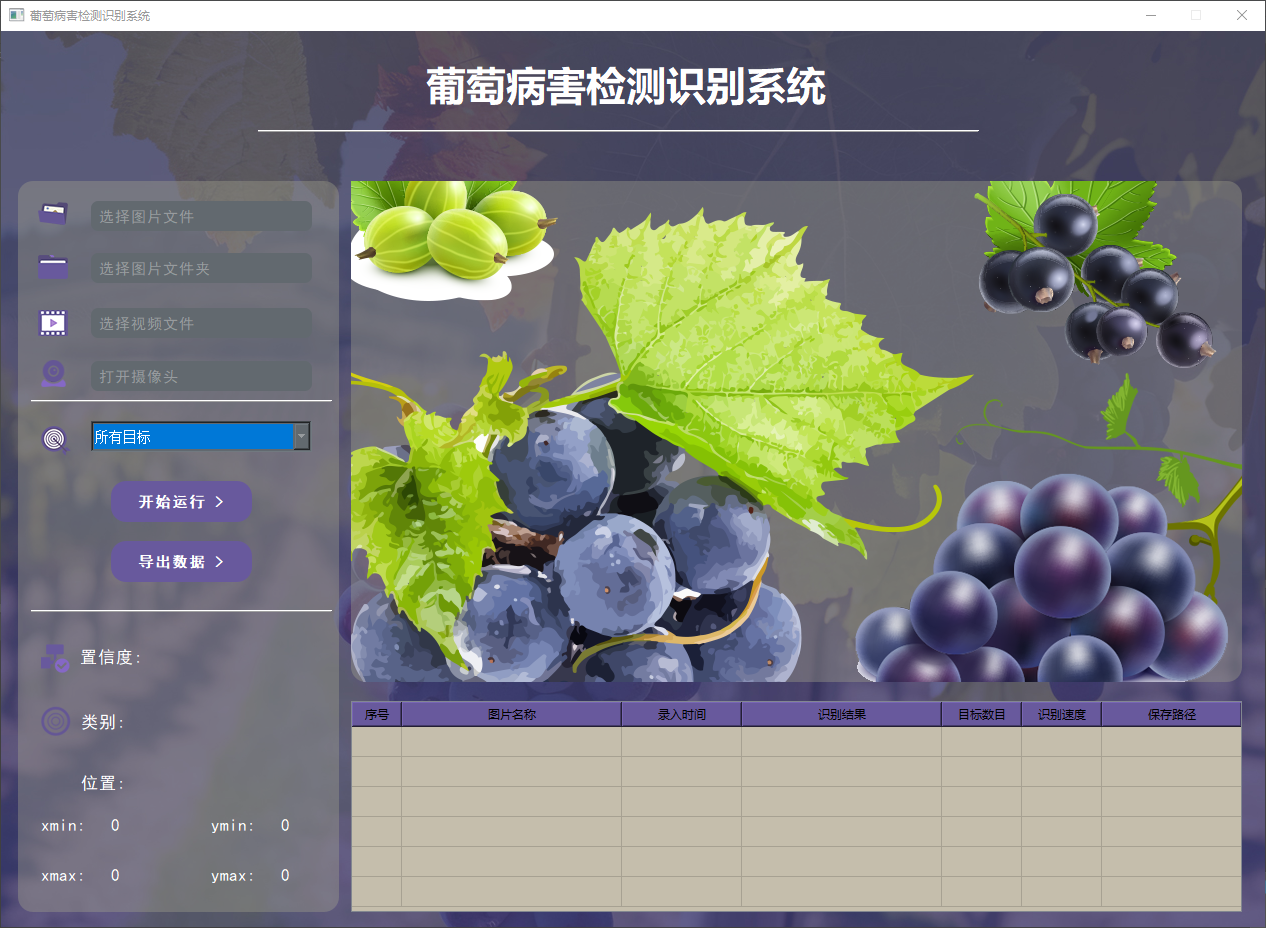Open the 所有目标 dropdown arrow
Image resolution: width=1266 pixels, height=928 pixels.
click(301, 436)
